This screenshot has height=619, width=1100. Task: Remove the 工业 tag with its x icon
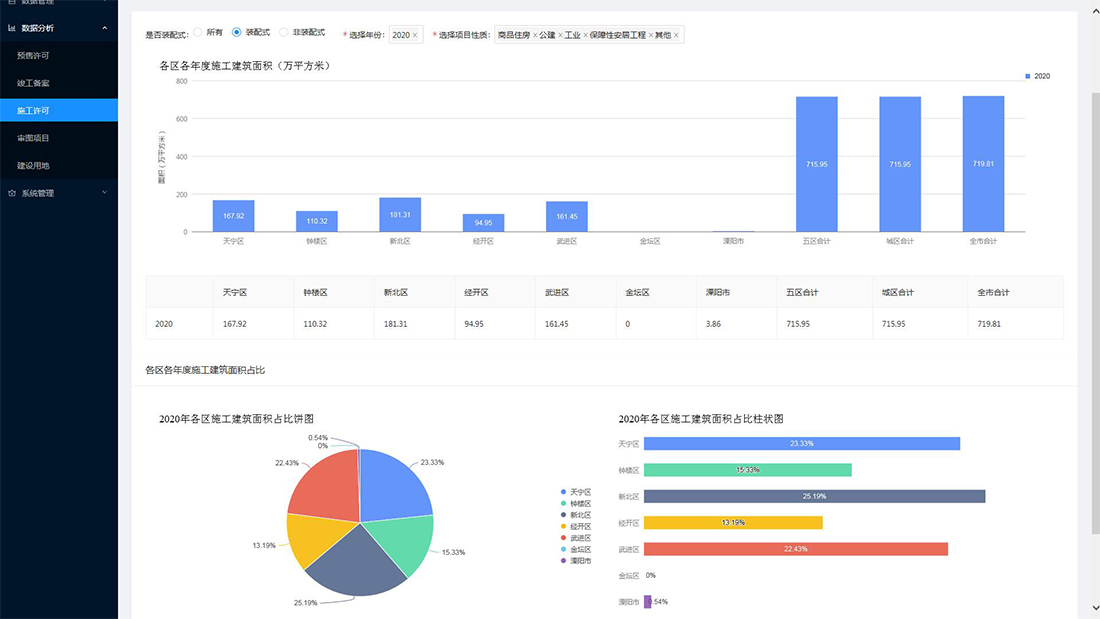point(586,35)
